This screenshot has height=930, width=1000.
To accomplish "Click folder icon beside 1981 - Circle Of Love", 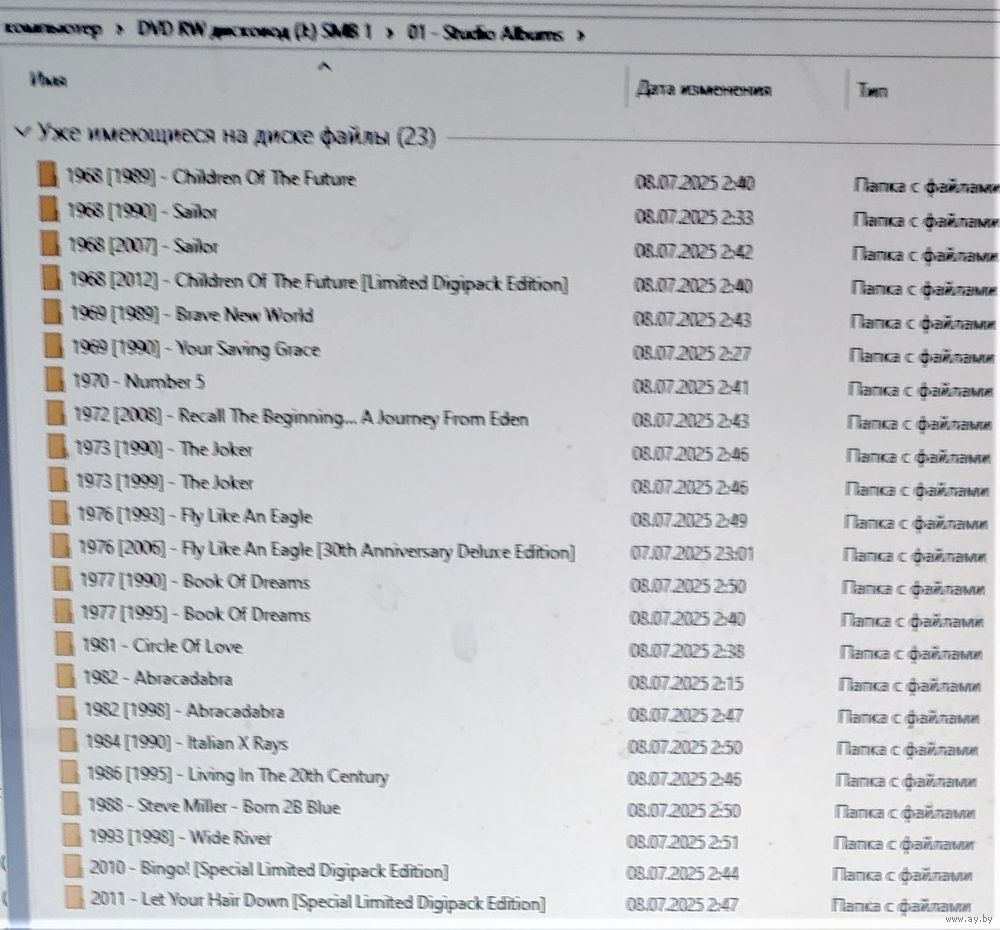I will coord(64,643).
